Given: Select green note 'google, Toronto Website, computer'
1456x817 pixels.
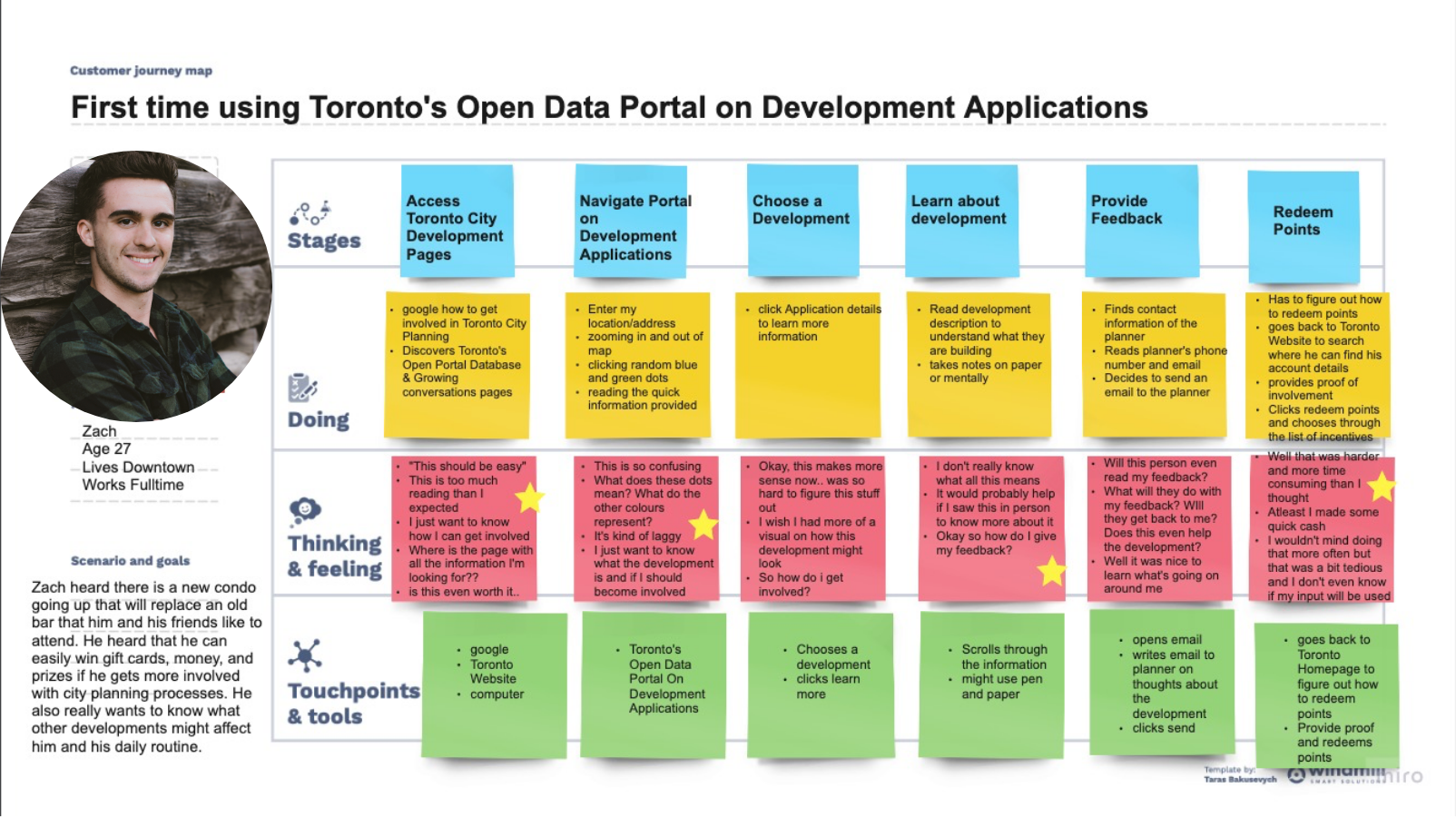Looking at the screenshot, I should click(495, 685).
